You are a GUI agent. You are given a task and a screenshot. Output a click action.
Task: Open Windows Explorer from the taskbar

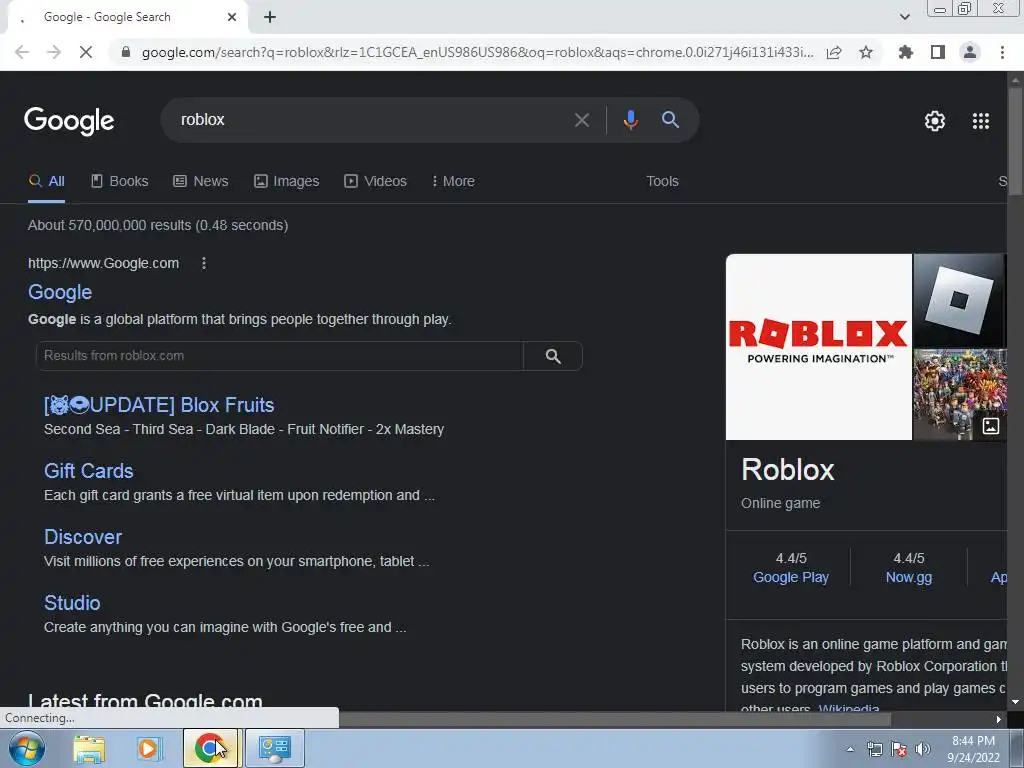(89, 748)
